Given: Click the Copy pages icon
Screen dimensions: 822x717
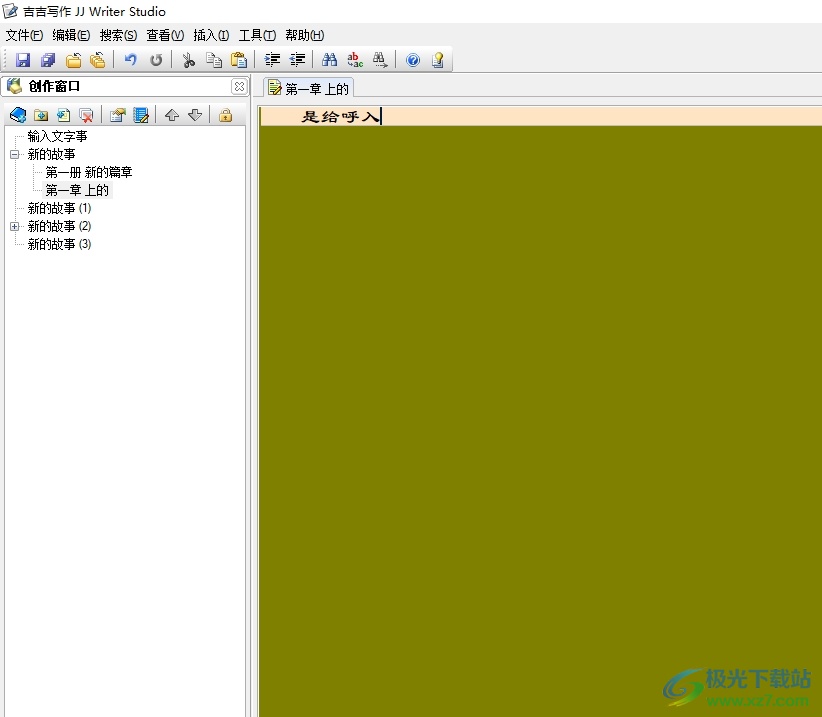Looking at the screenshot, I should tap(214, 60).
